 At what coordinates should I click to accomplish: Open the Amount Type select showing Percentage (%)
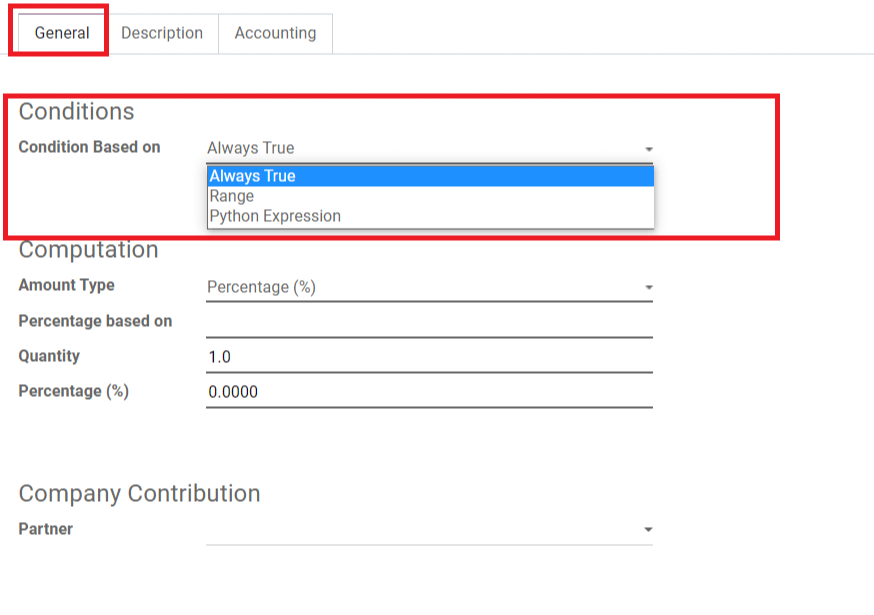point(429,287)
